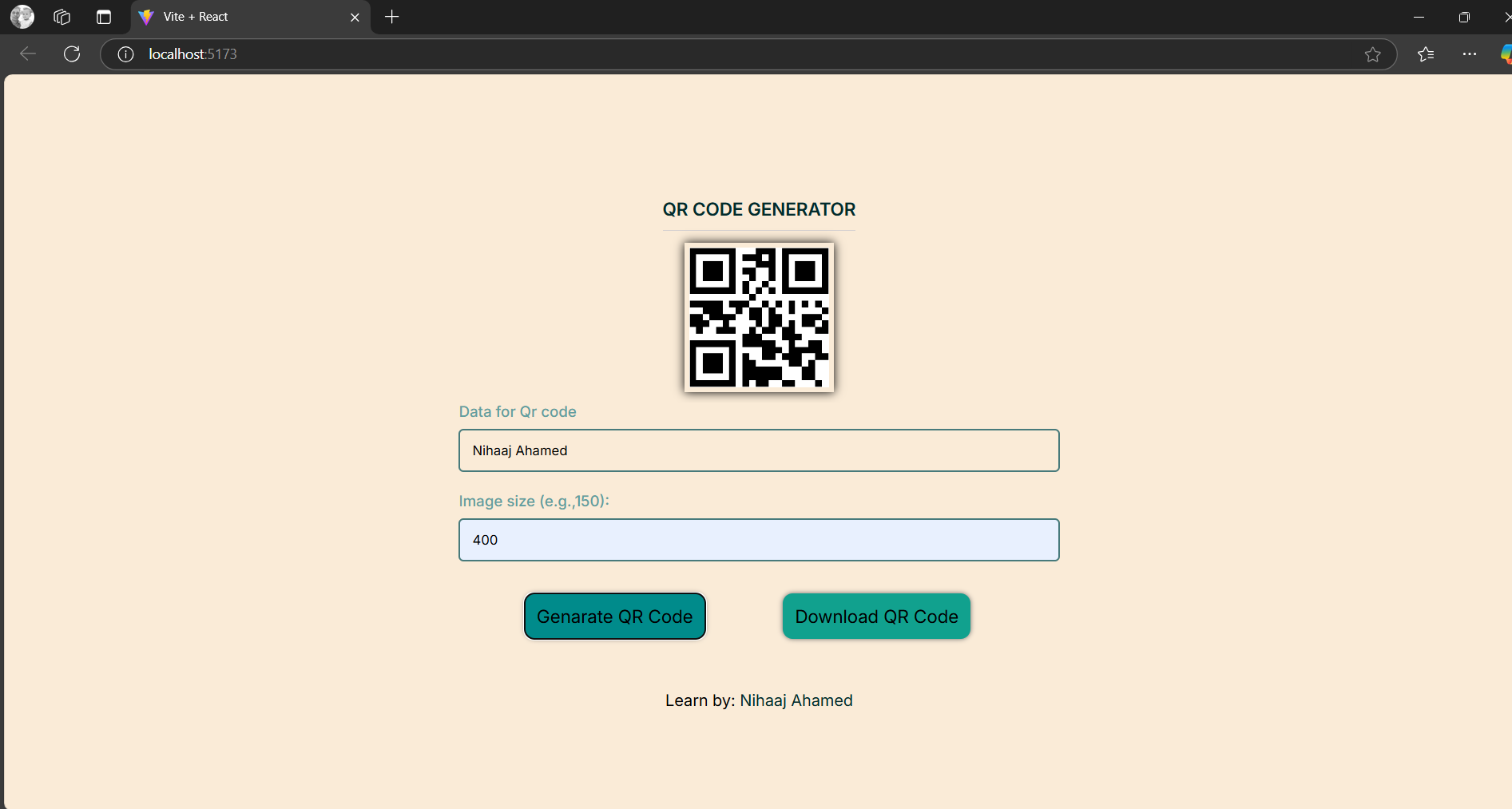
Task: Open the Favorites list icon
Action: coord(1426,54)
